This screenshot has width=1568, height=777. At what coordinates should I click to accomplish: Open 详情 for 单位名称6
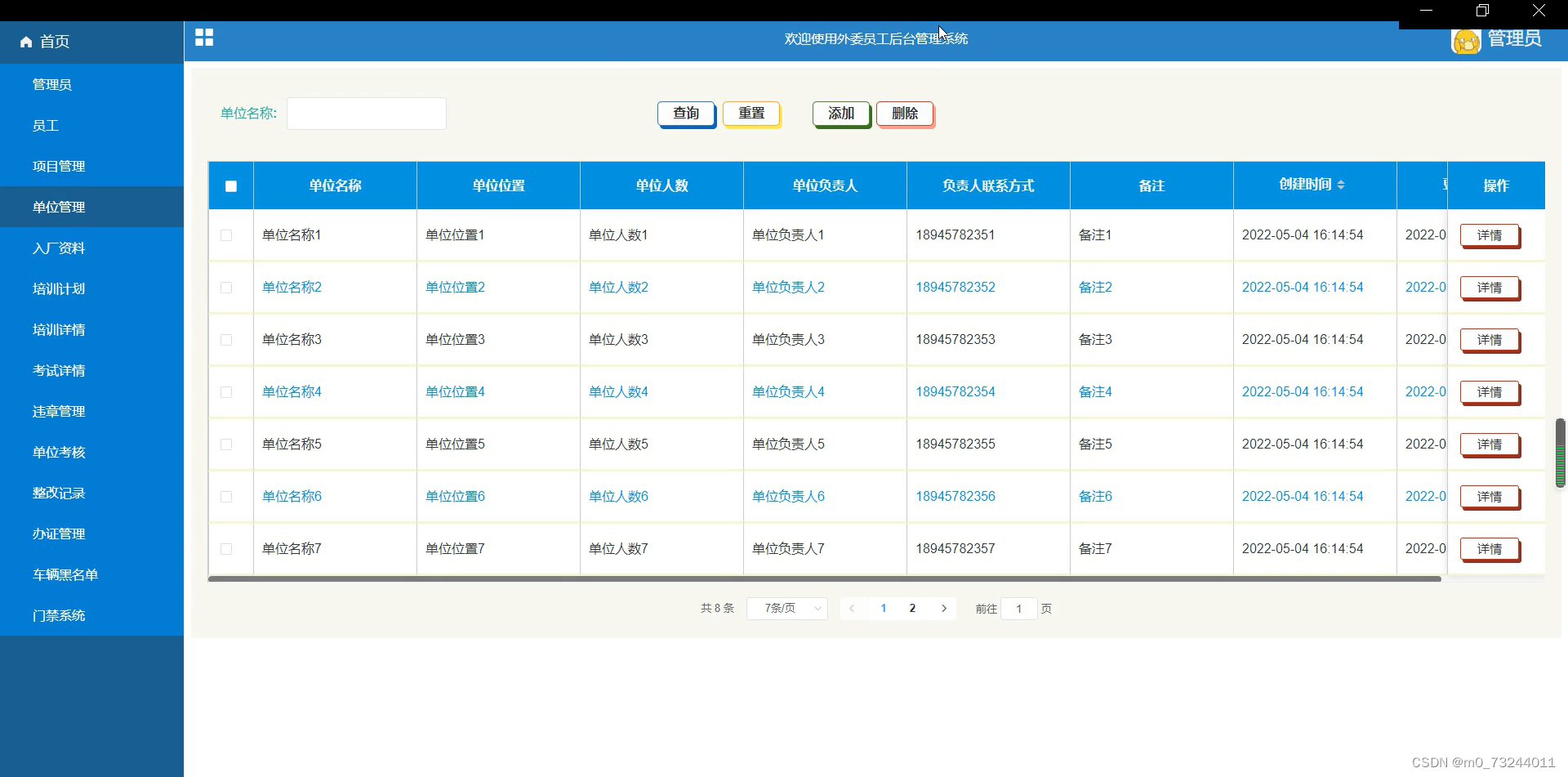1490,497
